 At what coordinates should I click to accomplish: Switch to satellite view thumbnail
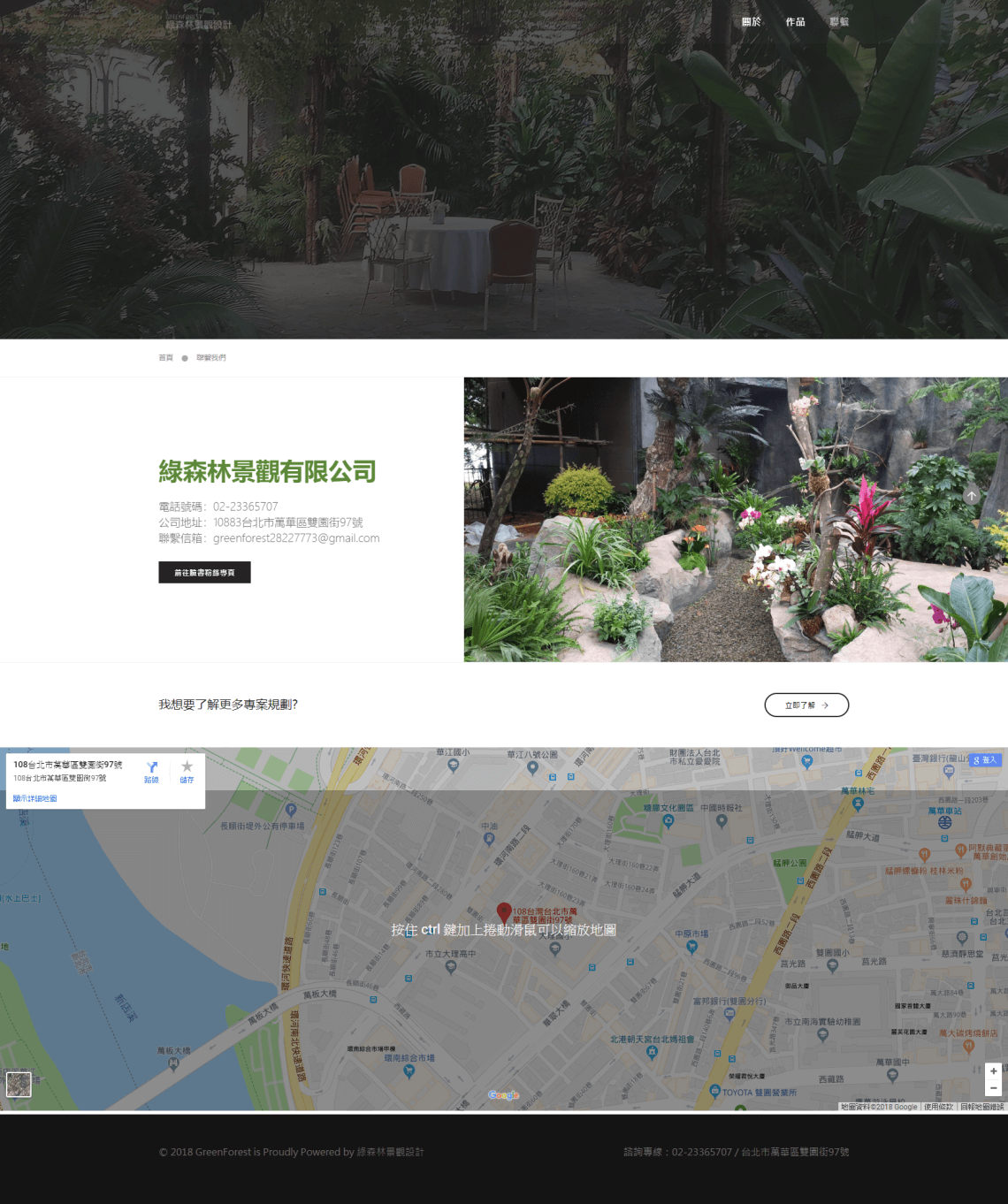(x=19, y=1084)
